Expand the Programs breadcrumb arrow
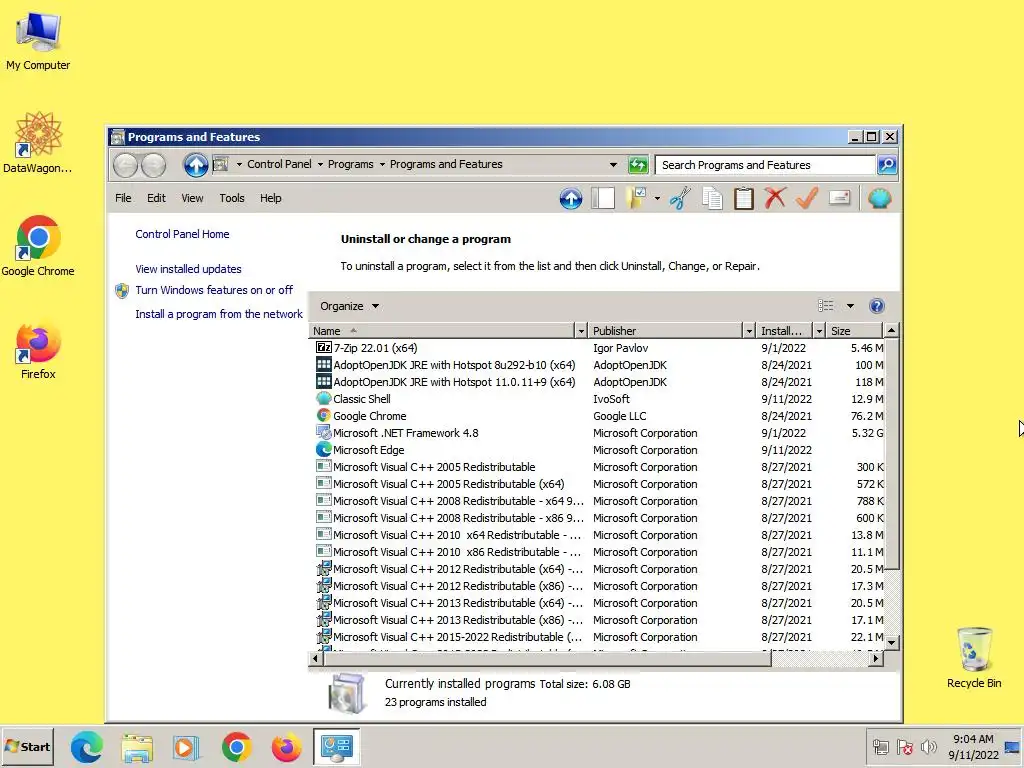 [383, 165]
